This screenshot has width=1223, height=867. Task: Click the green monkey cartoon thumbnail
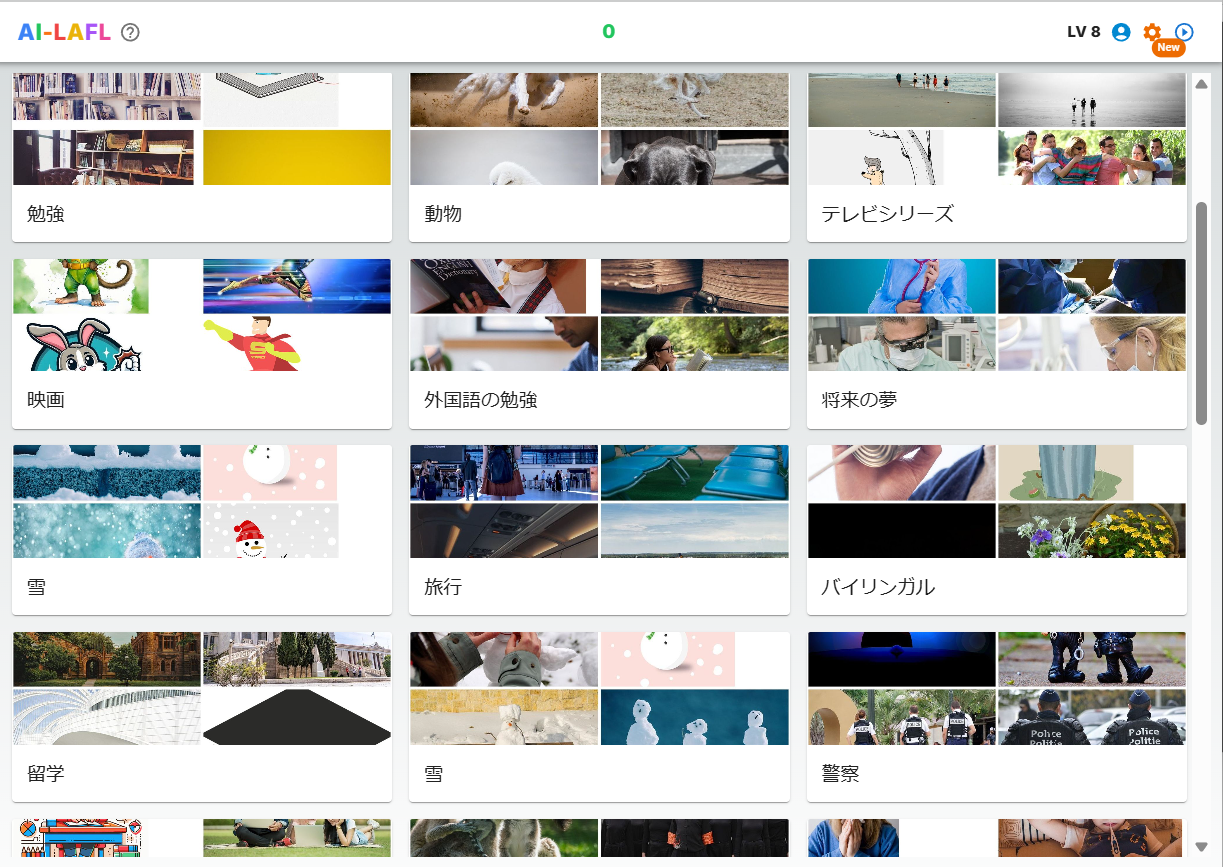point(81,286)
